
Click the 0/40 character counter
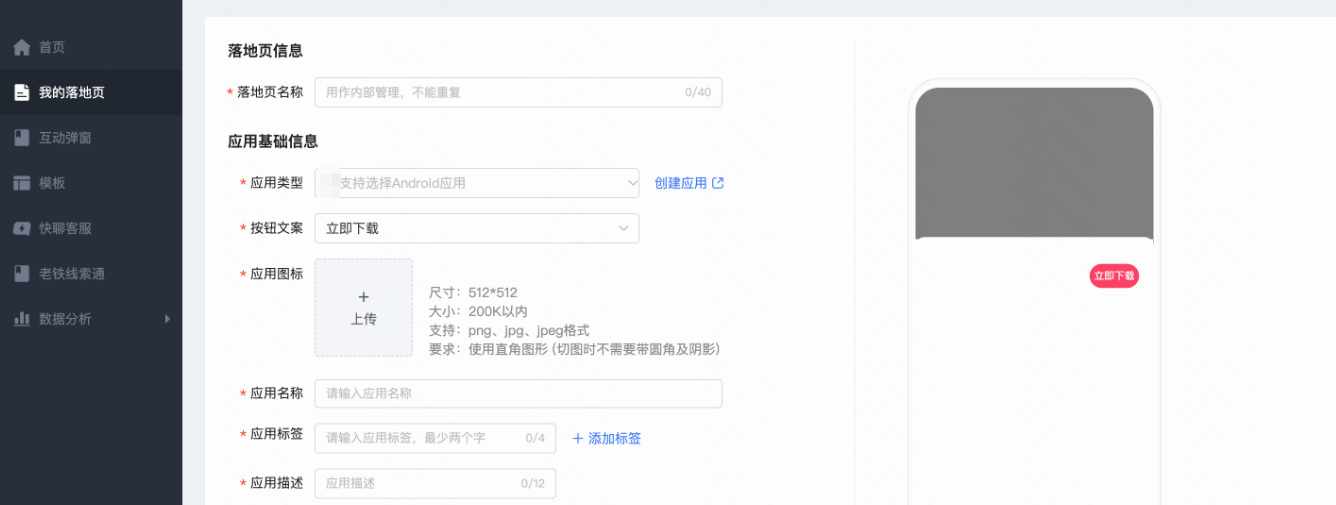click(698, 92)
